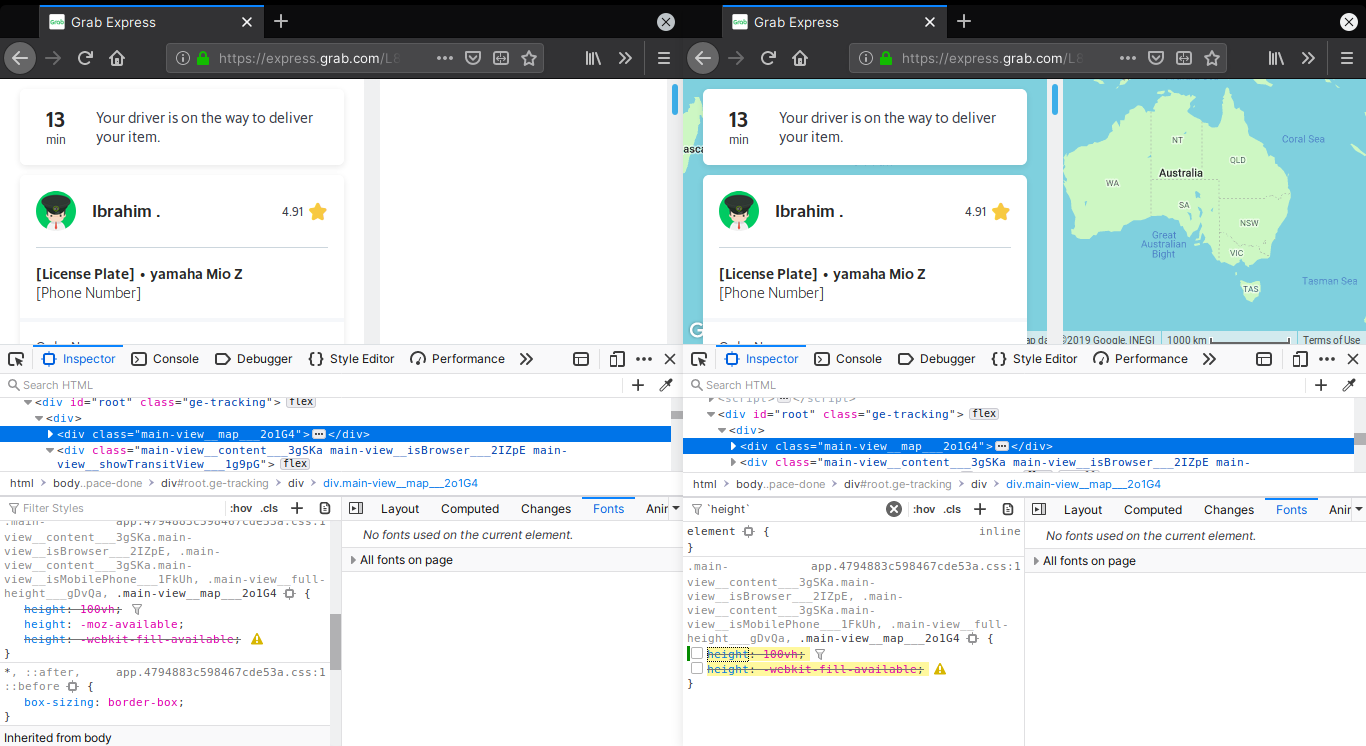Open Terms of Use link on the map
This screenshot has height=746, width=1366.
[1331, 340]
